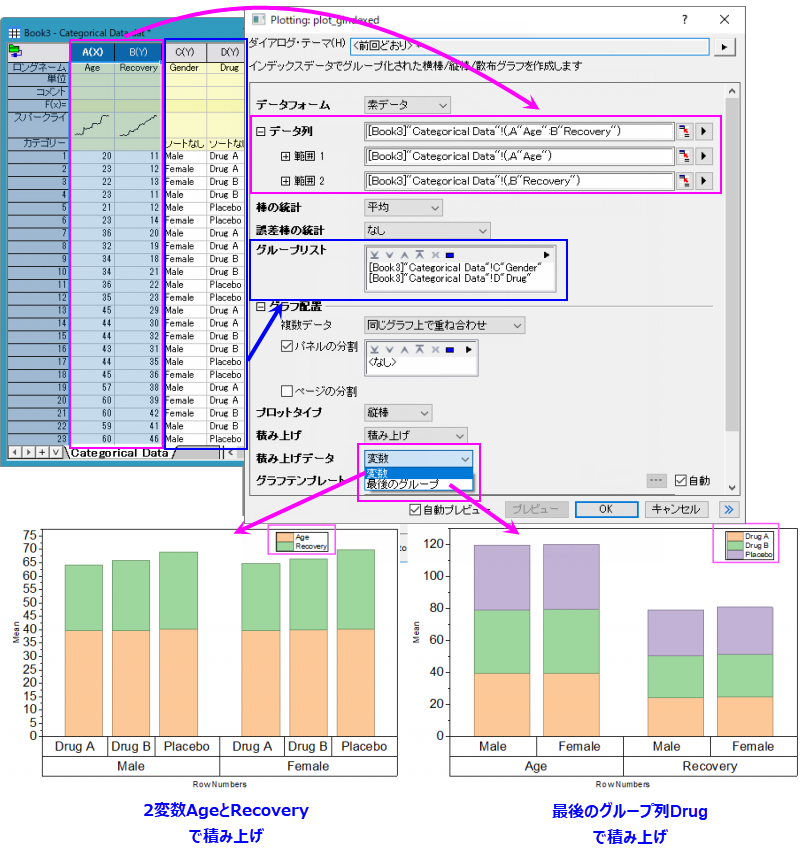Click move-to-bottom icon in グループリスト toolbar
Screen dimensions: 800x852
click(374, 255)
